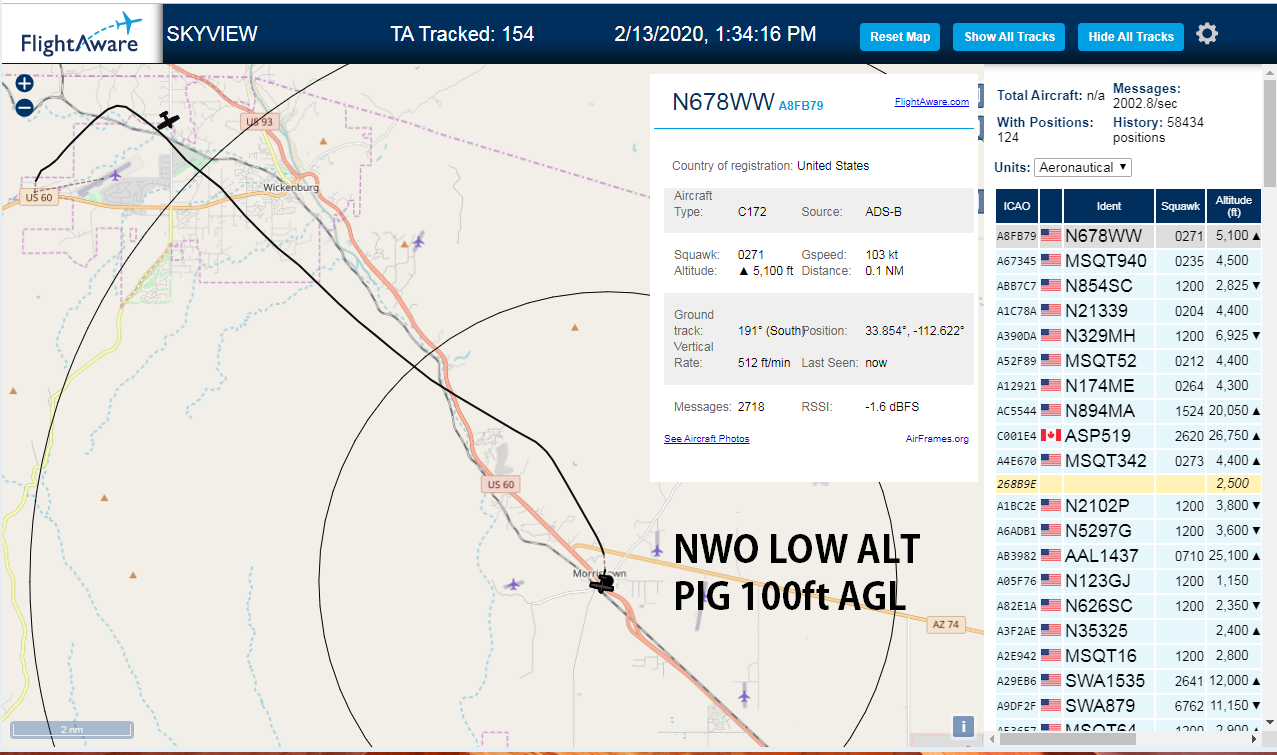Image resolution: width=1277 pixels, height=755 pixels.
Task: Select the N329MH row
Action: coord(1129,336)
